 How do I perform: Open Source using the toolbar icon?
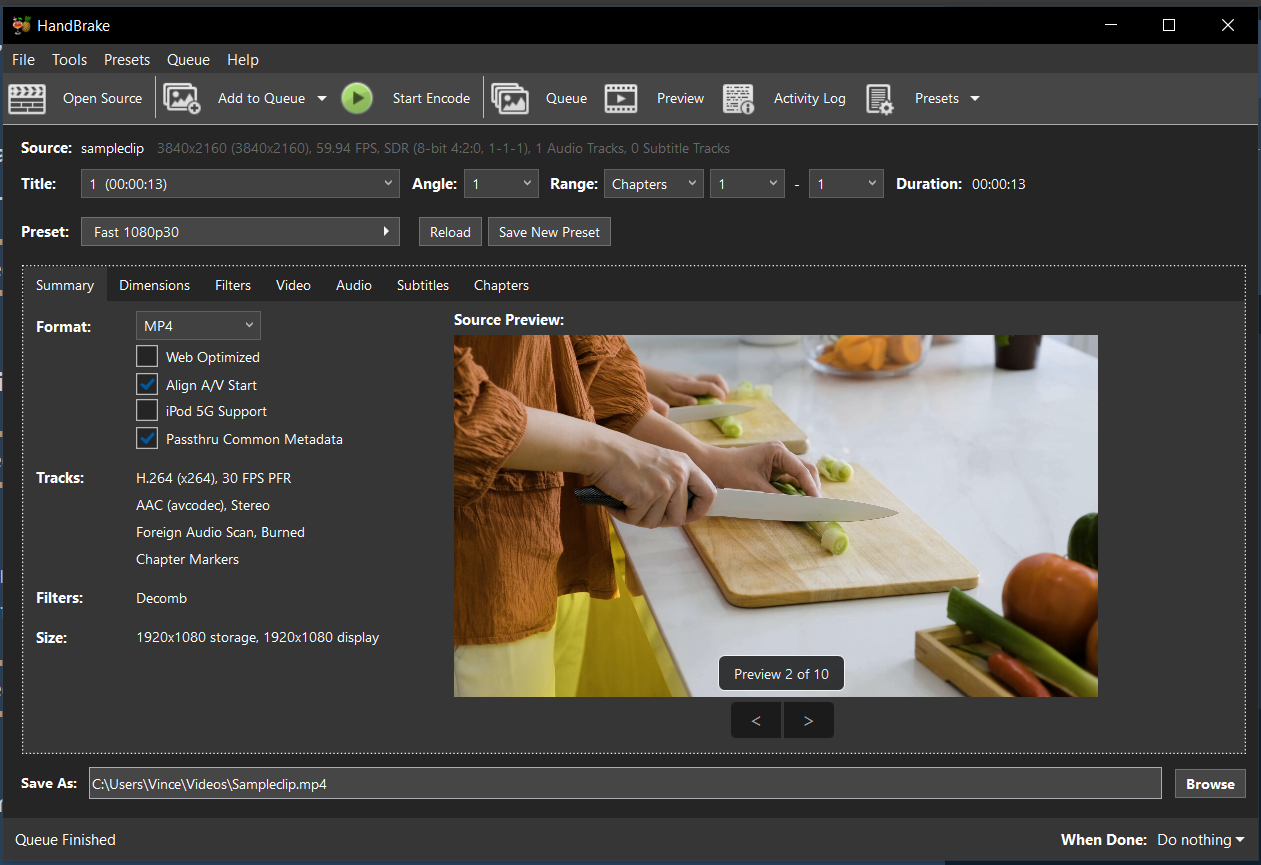(x=27, y=98)
